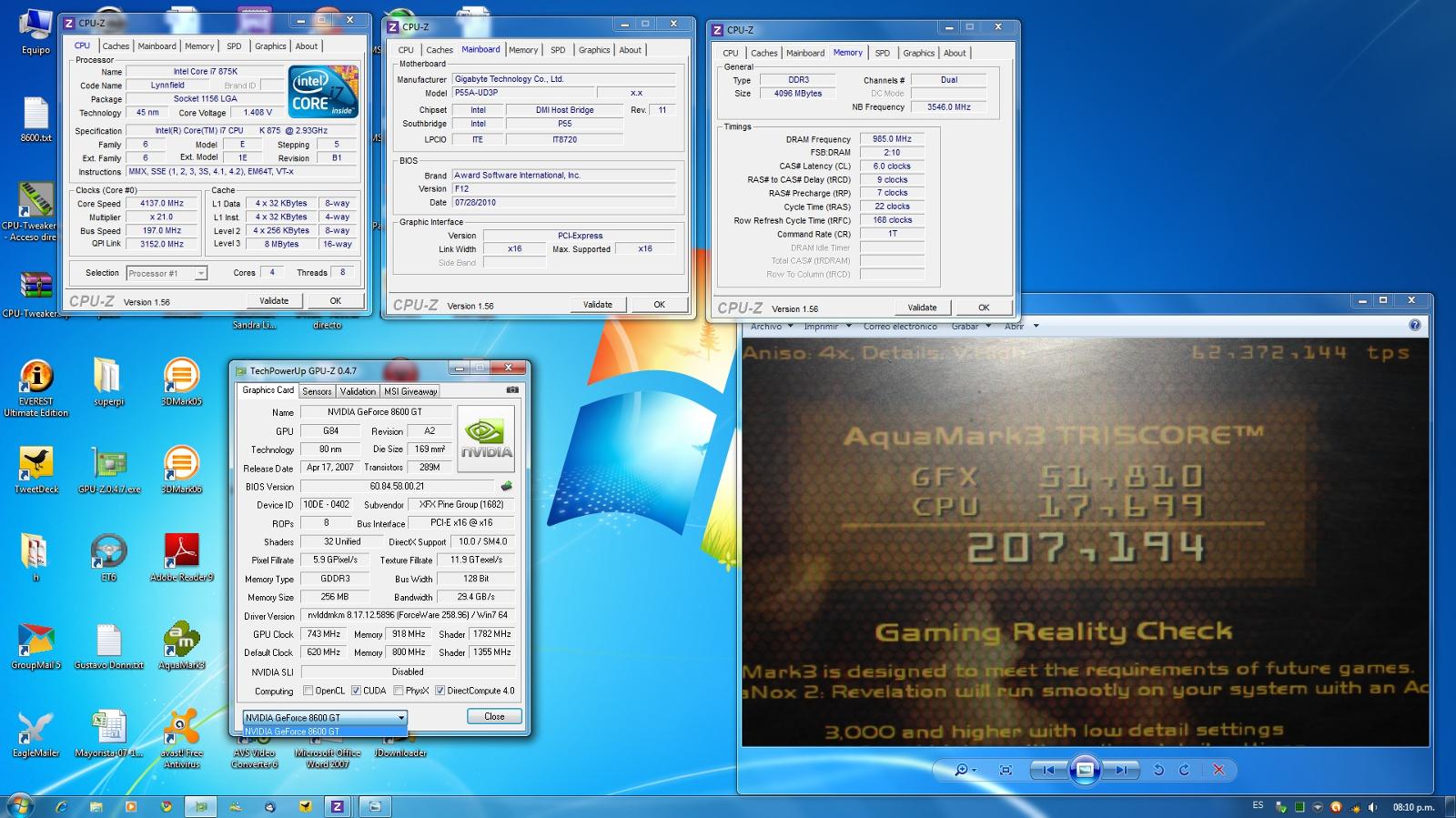
Task: Toggle OpenCL checkbox in GPU-Z
Action: pyautogui.click(x=308, y=691)
